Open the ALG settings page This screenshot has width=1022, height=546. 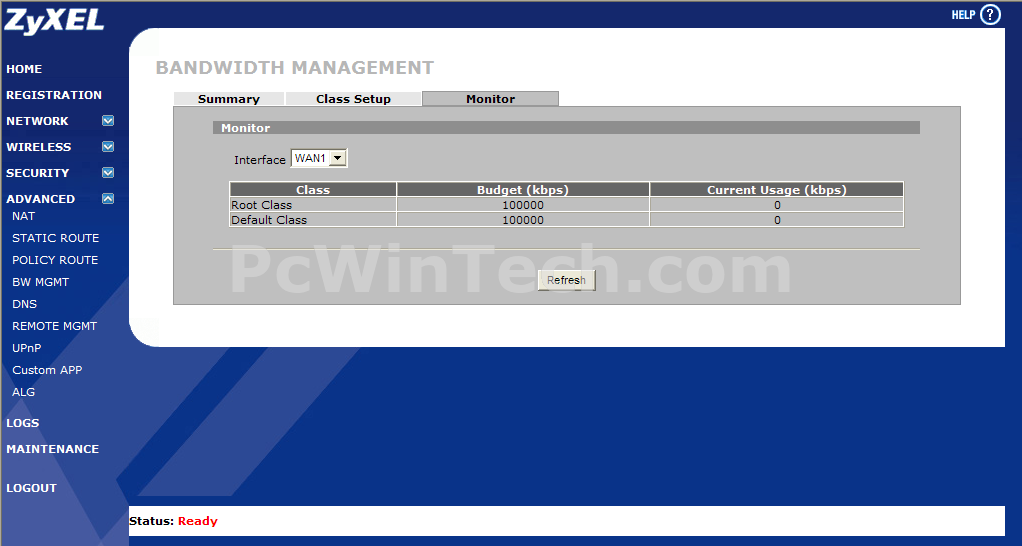(x=23, y=392)
